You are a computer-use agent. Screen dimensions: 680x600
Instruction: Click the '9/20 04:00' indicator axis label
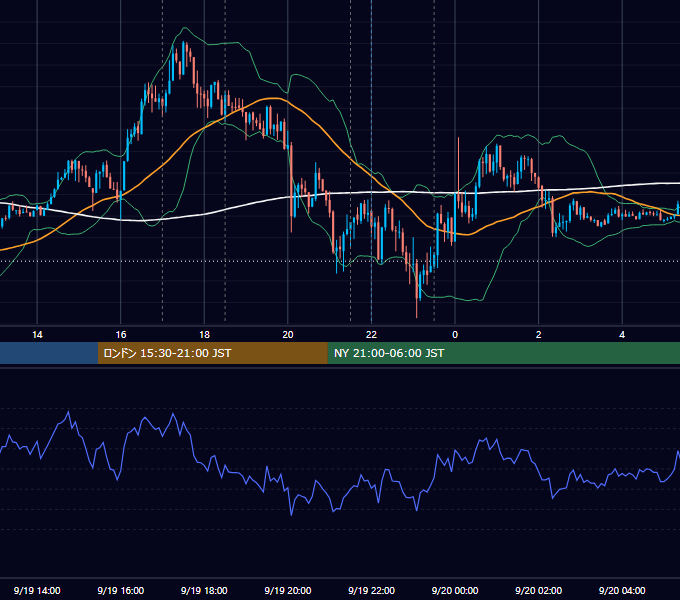[x=622, y=590]
